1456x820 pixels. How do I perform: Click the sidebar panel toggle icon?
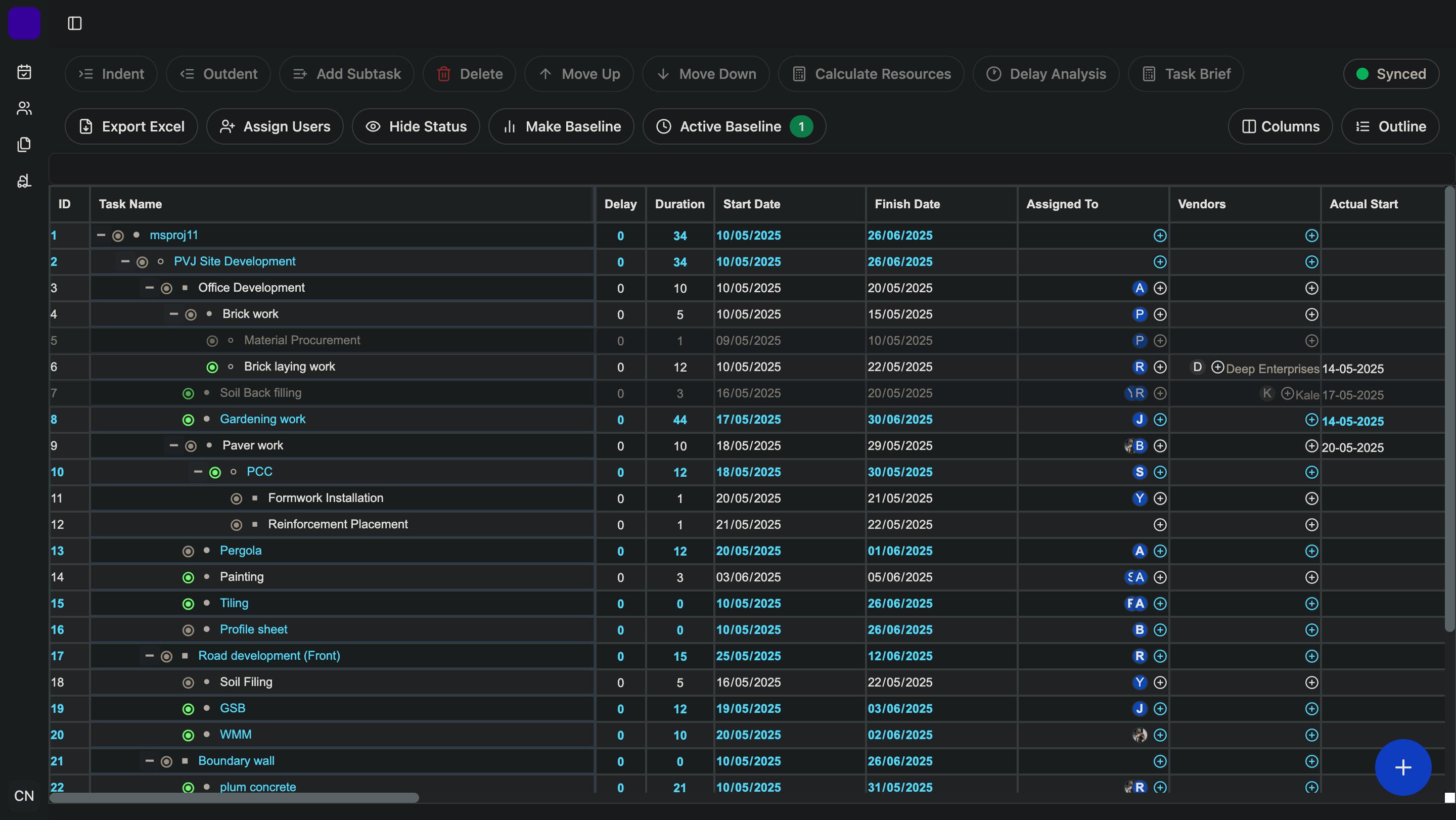[x=75, y=23]
